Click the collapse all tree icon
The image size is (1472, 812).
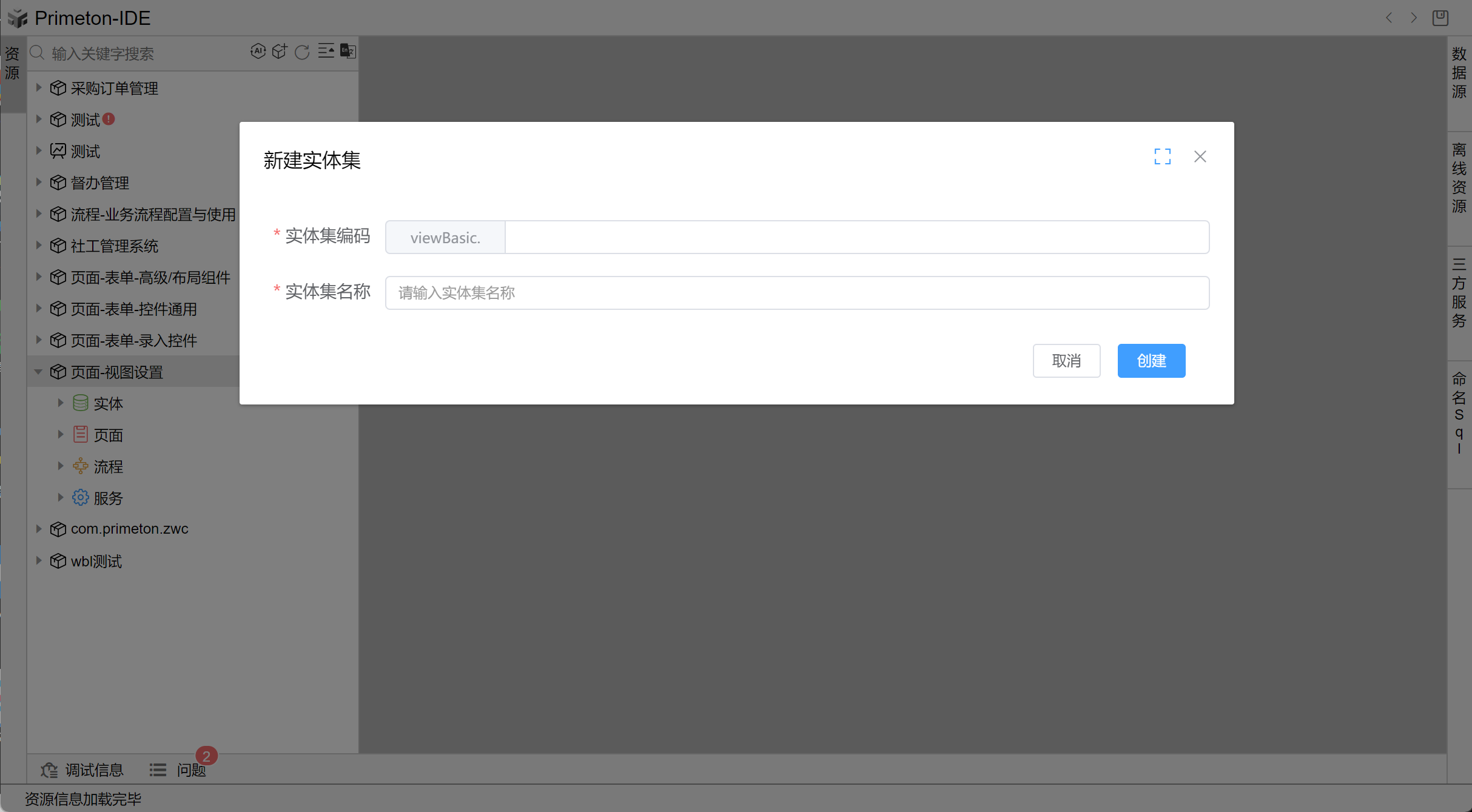pos(326,52)
